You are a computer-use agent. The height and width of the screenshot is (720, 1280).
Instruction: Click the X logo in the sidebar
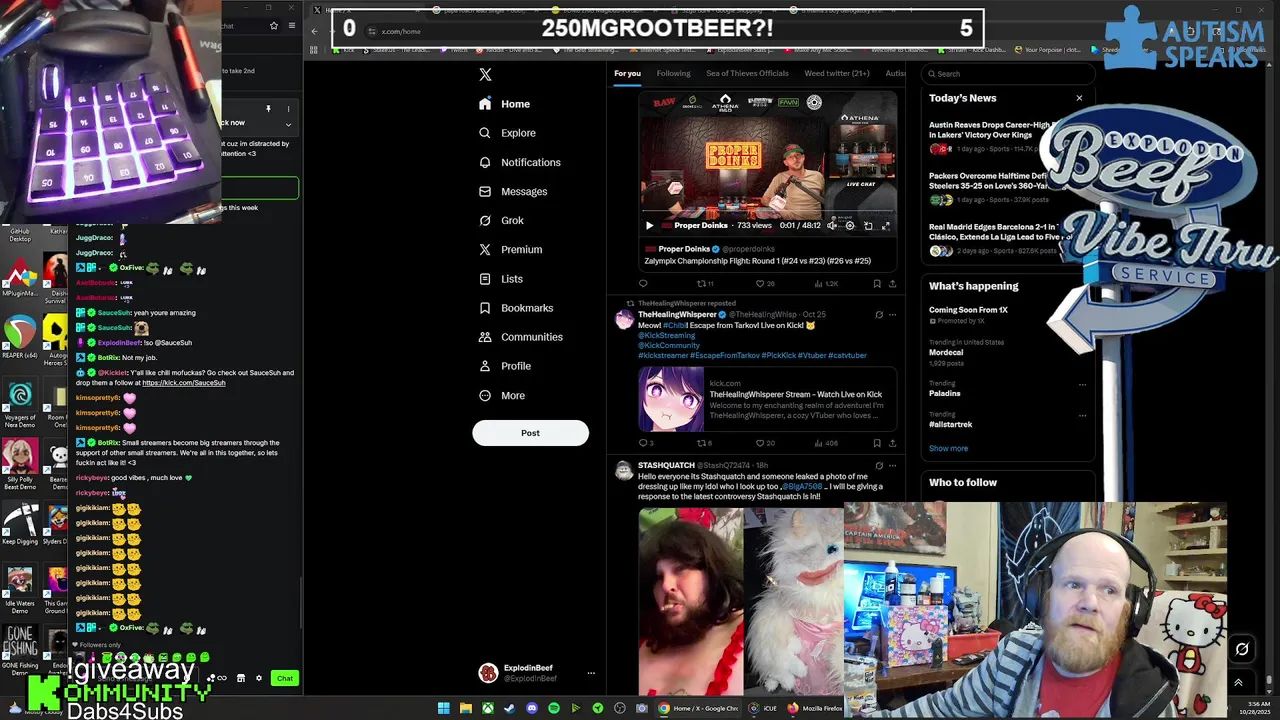485,74
